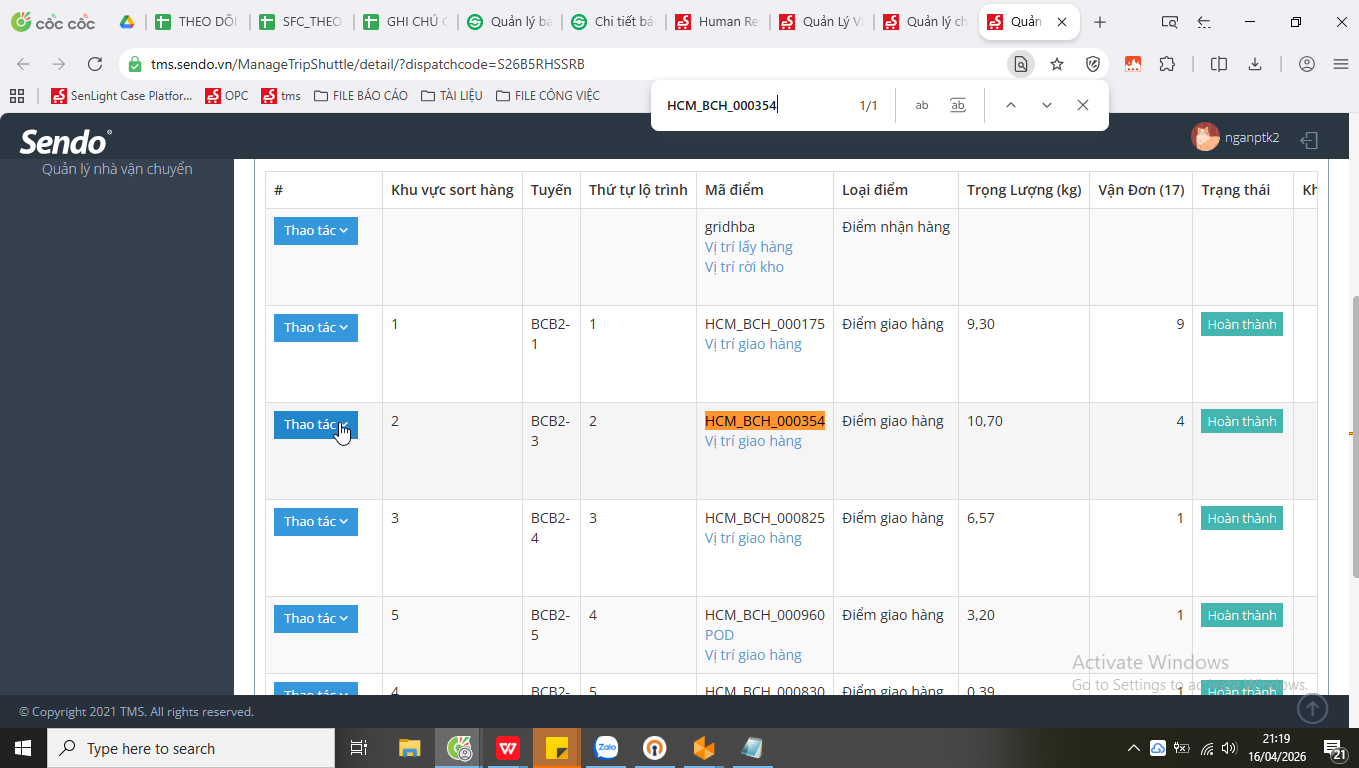Image resolution: width=1359 pixels, height=768 pixels.
Task: Toggle match case 'ab' in find bar
Action: pyautogui.click(x=922, y=105)
